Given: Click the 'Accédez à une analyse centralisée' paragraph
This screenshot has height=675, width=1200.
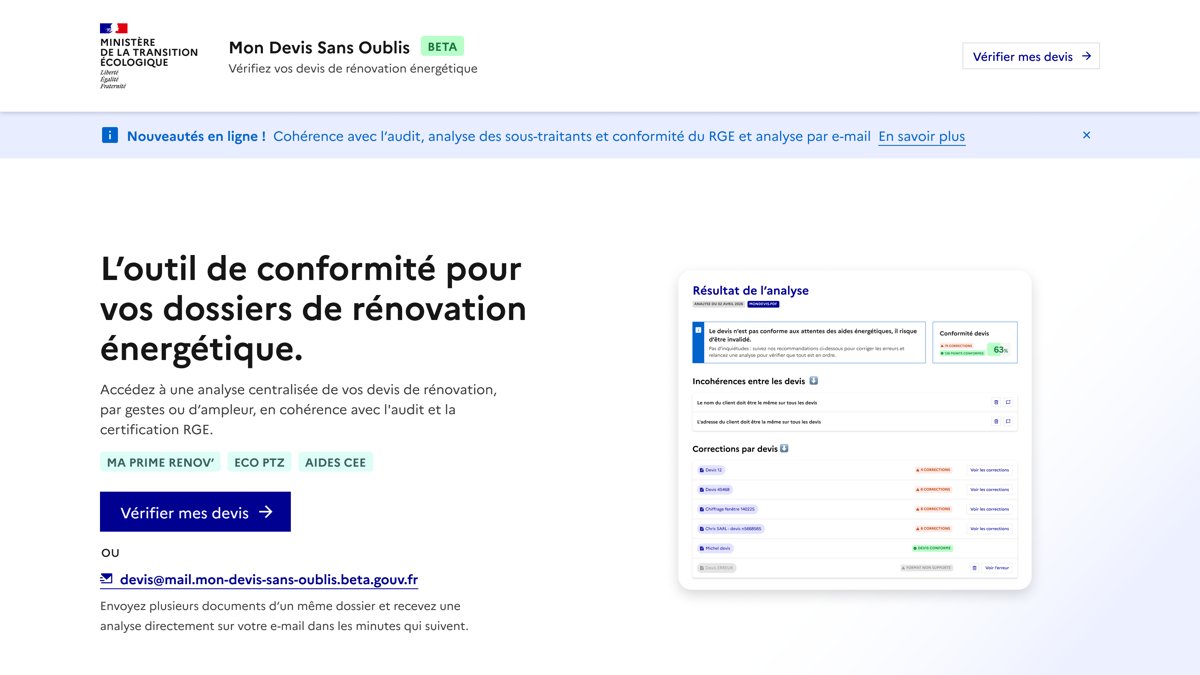Looking at the screenshot, I should click(298, 409).
